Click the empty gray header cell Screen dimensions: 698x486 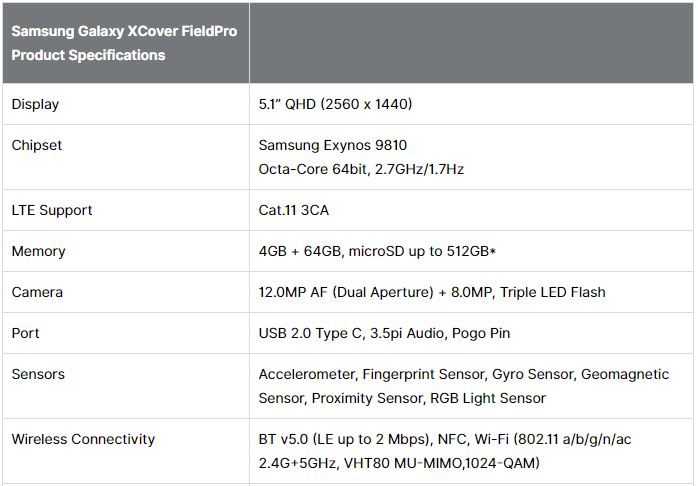(471, 43)
